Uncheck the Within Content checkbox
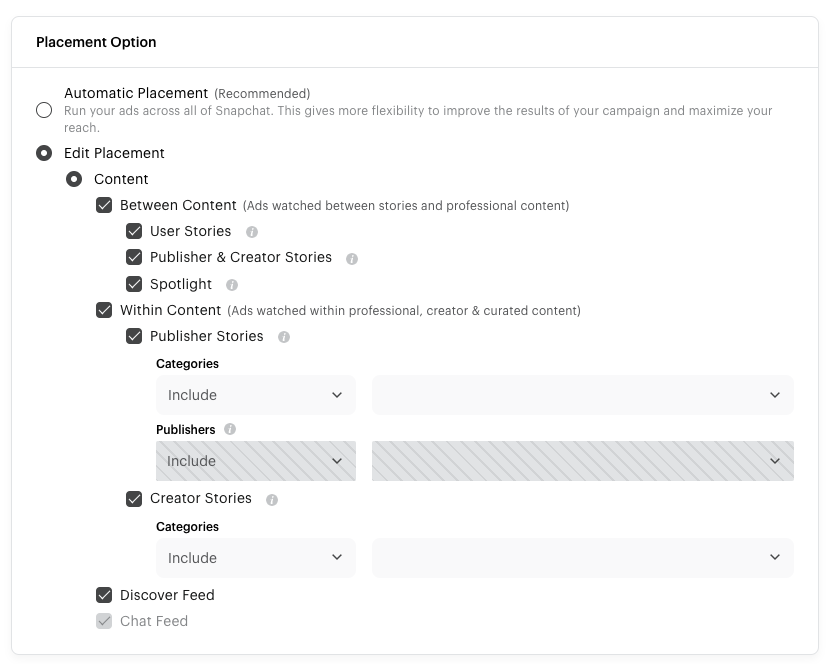 104,310
